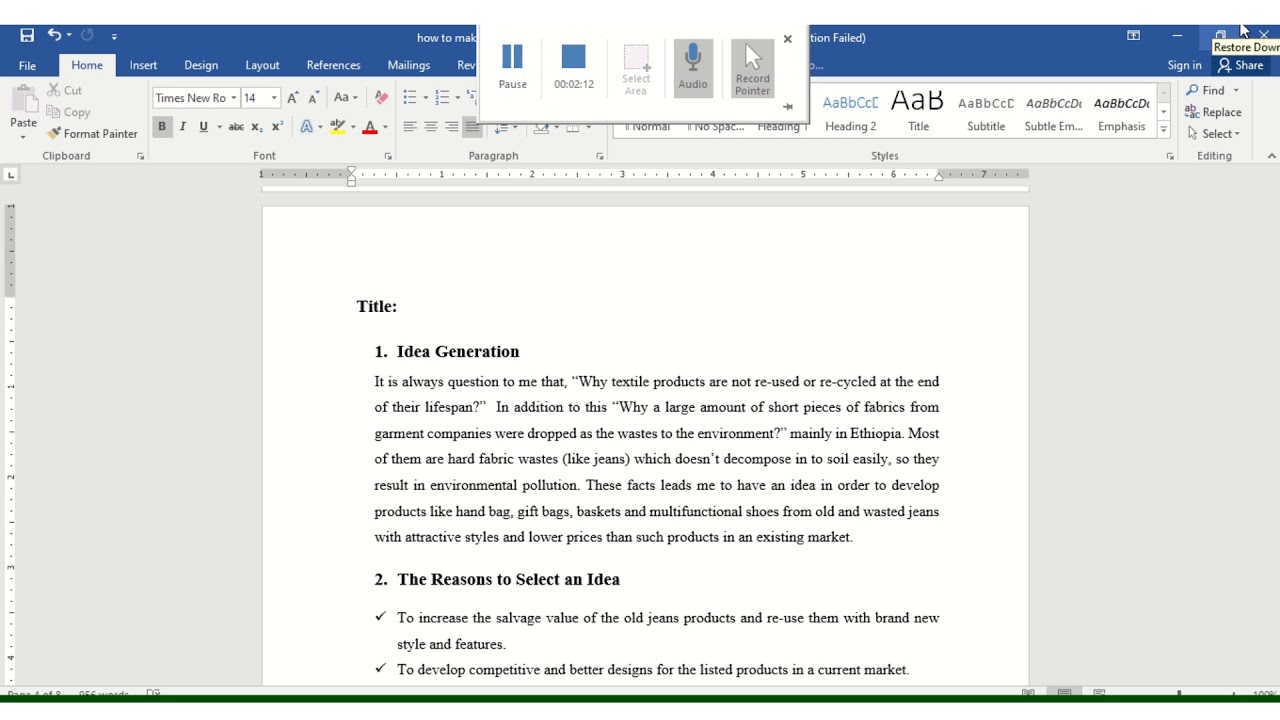
Task: Click Sign in link
Action: [1184, 65]
